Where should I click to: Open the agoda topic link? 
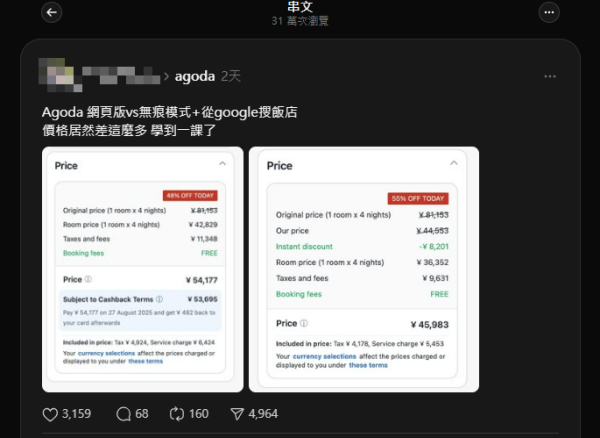(x=195, y=77)
